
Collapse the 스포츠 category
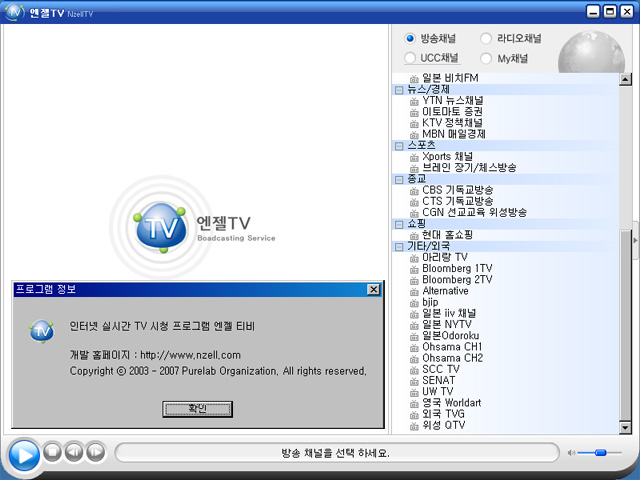(399, 146)
